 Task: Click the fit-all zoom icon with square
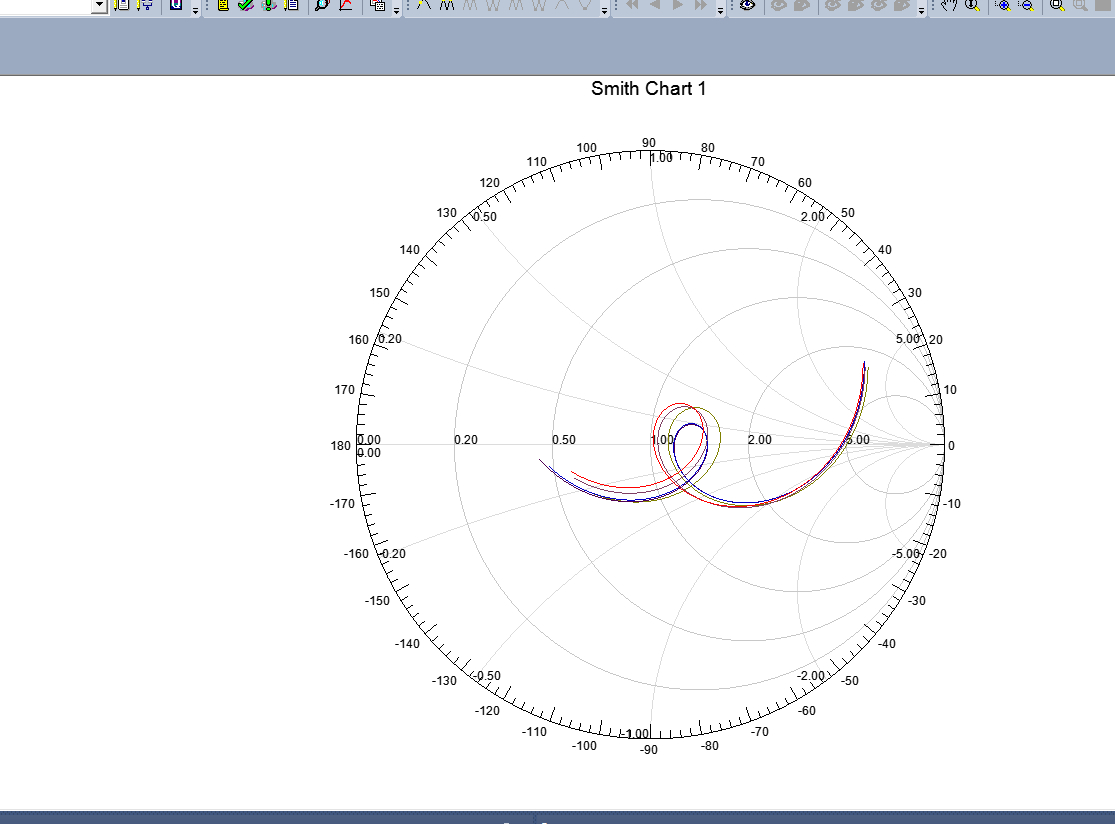(1057, 4)
